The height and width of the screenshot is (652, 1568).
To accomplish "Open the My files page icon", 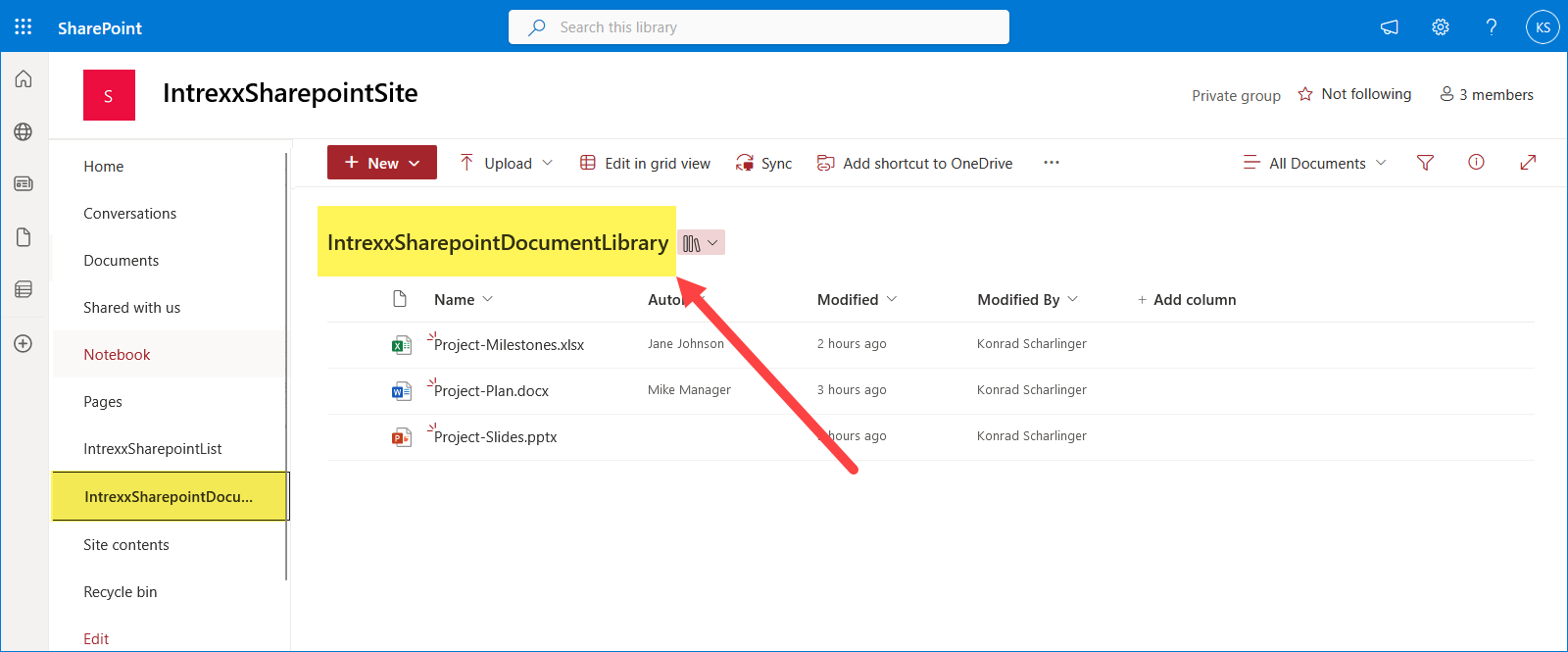I will tap(24, 237).
